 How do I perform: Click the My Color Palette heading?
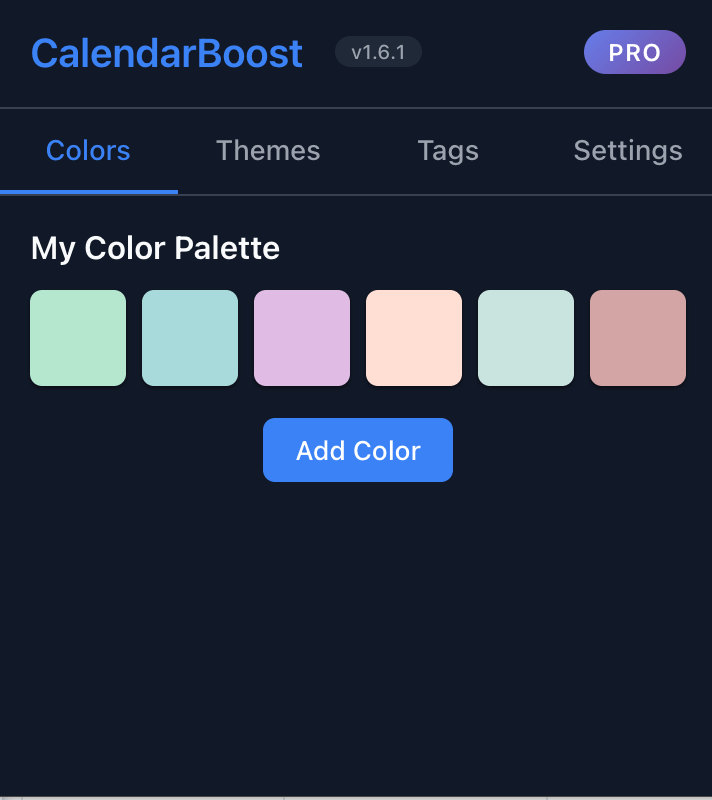pos(155,248)
